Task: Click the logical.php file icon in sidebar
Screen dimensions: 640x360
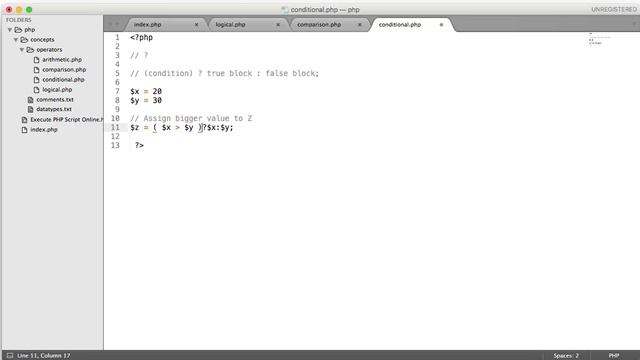Action: [x=36, y=90]
